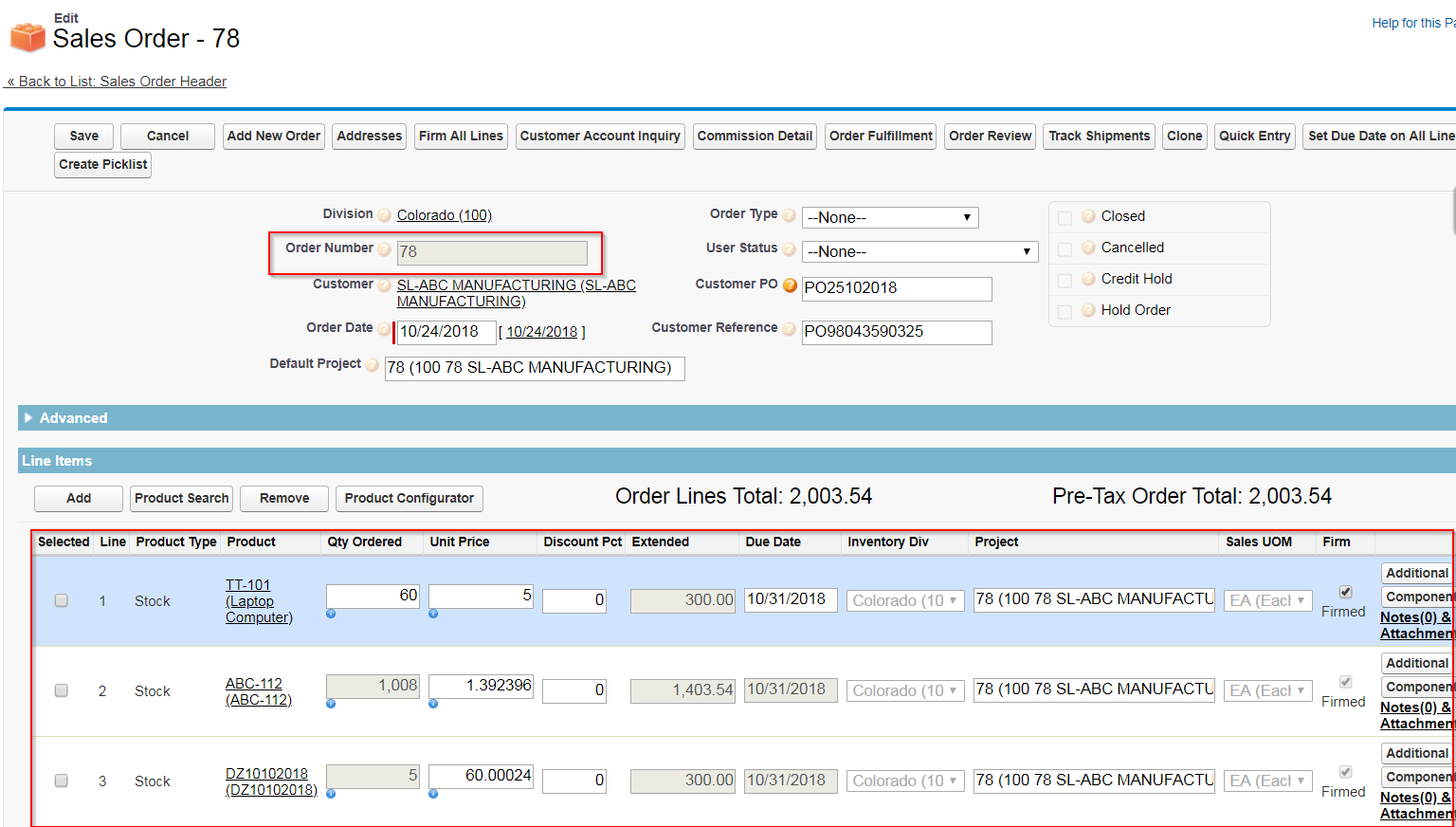Viewport: 1456px width, 827px height.
Task: Select the checkbox for line 1
Action: pyautogui.click(x=62, y=600)
